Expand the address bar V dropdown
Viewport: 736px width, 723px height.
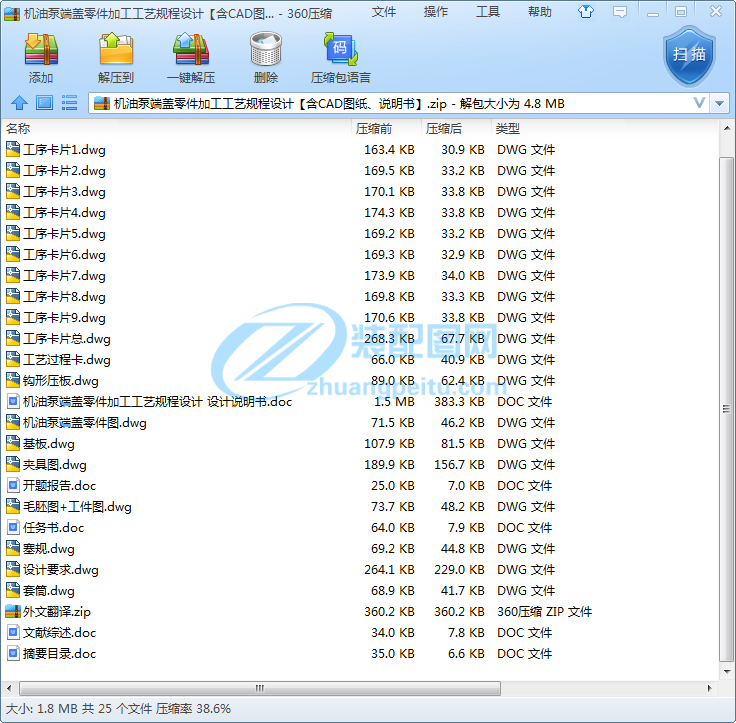coord(699,103)
